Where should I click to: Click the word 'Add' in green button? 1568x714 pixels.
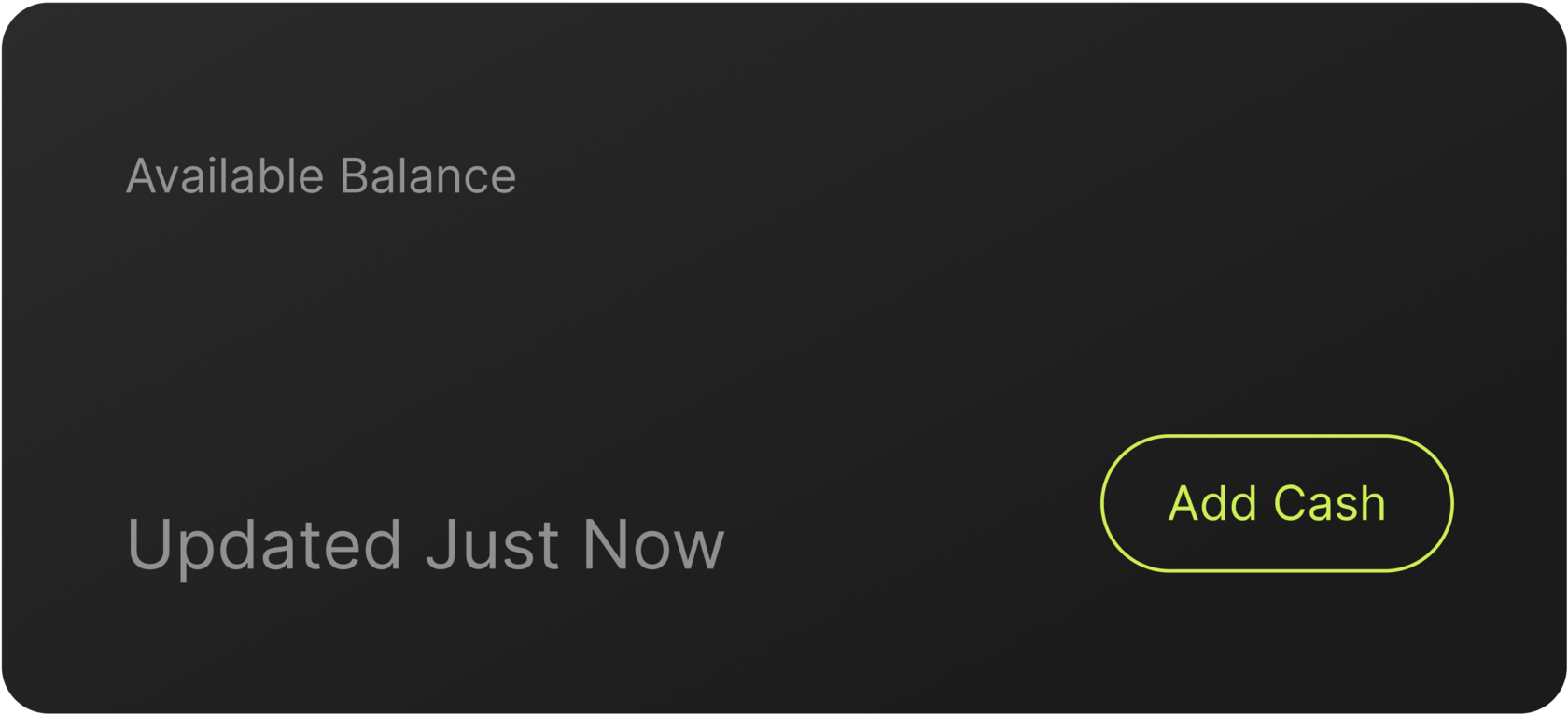click(1212, 503)
